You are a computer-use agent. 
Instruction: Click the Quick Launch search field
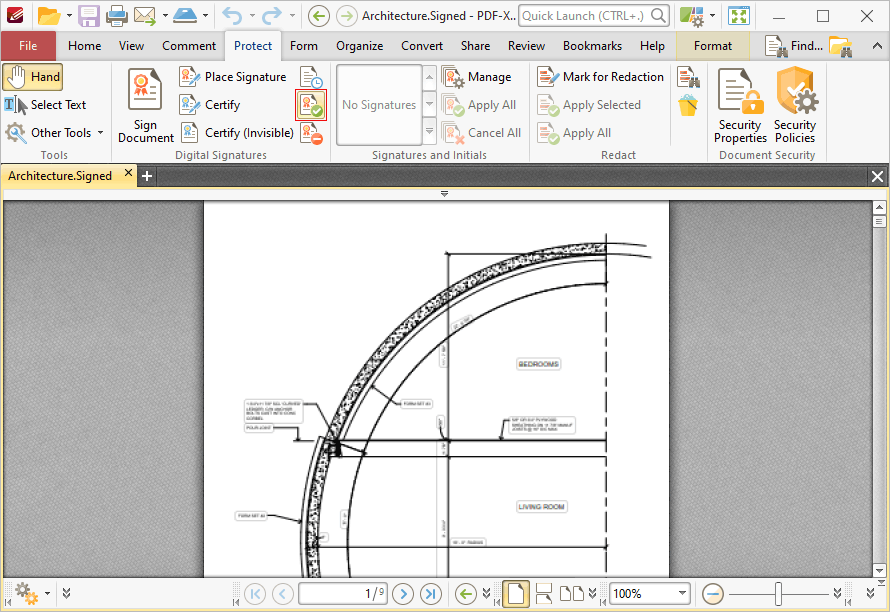[584, 16]
